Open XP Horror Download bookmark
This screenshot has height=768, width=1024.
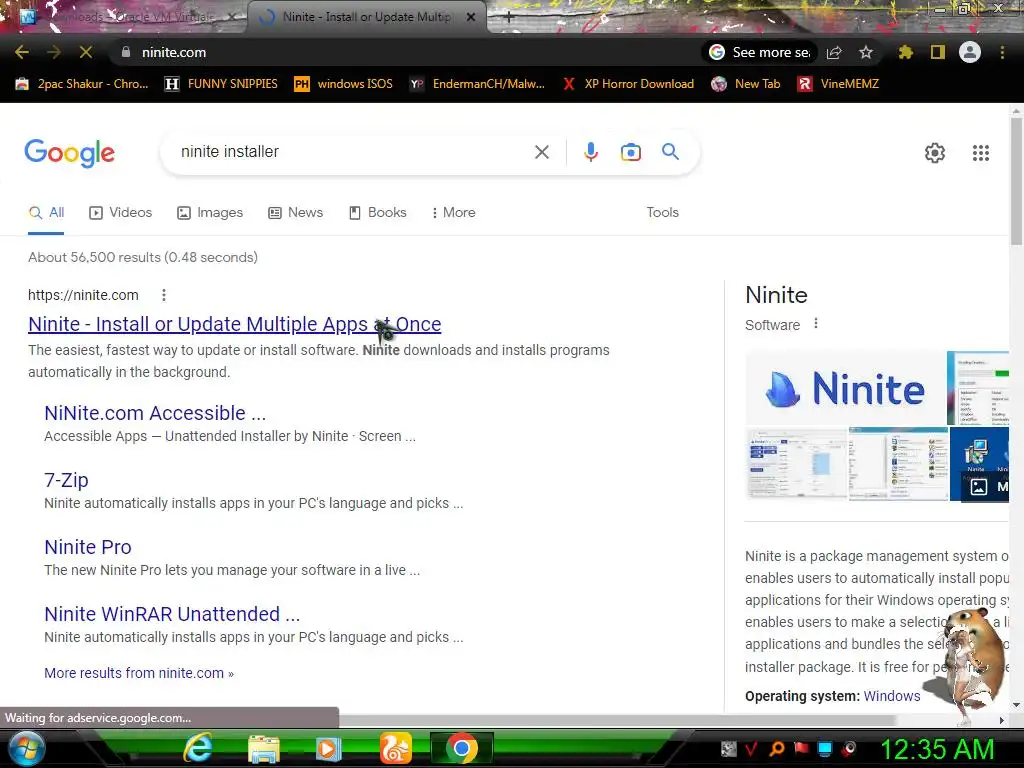click(628, 84)
